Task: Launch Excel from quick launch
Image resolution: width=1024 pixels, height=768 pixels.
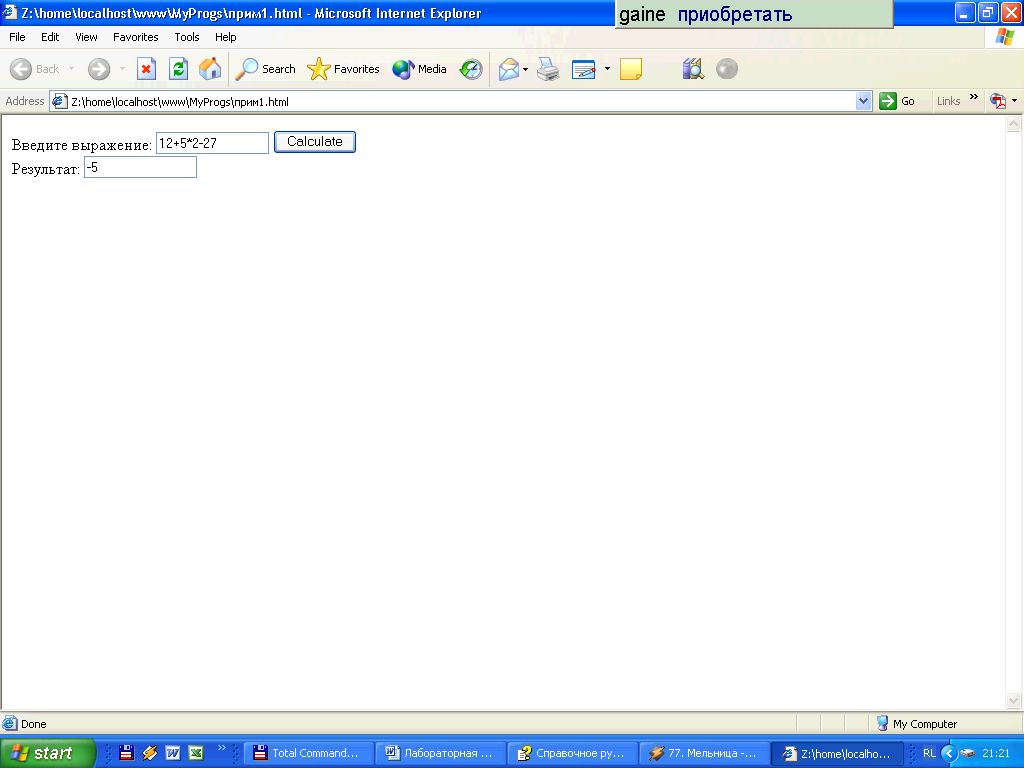Action: pyautogui.click(x=196, y=753)
